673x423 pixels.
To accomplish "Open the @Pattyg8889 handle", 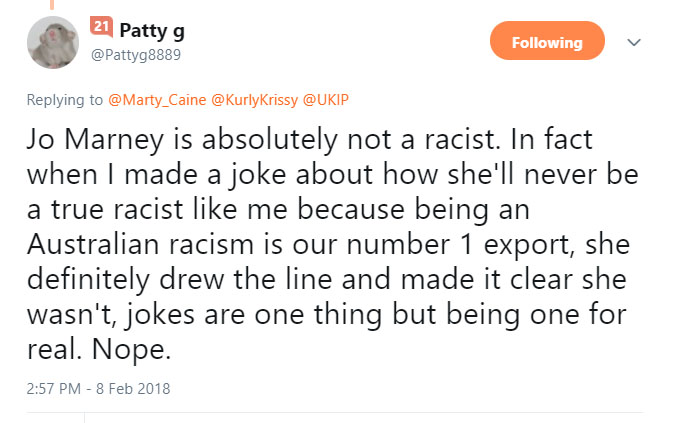I will click(x=136, y=55).
